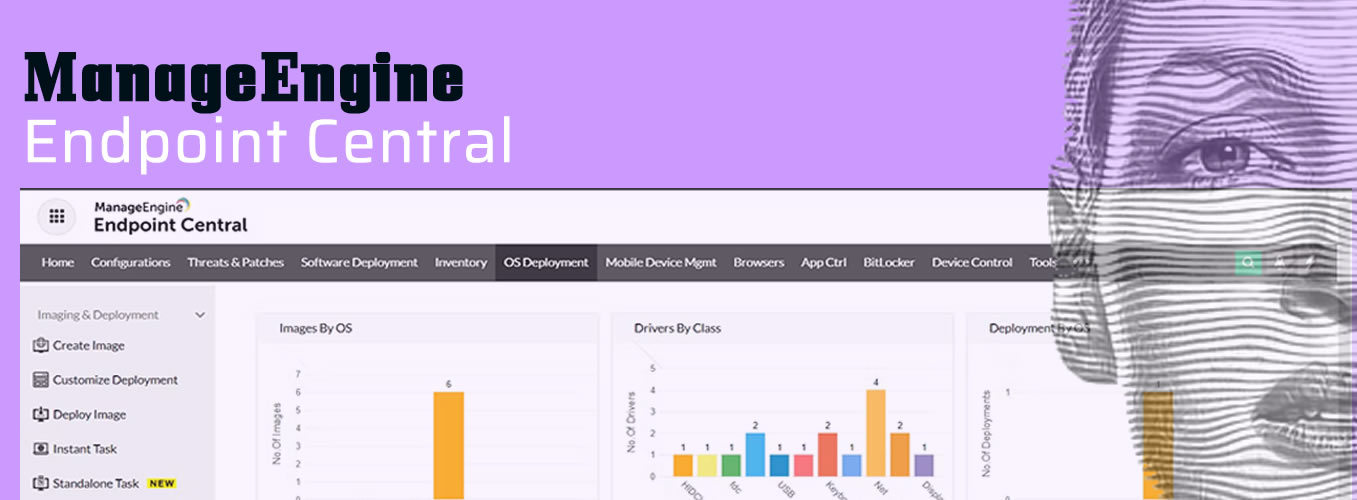This screenshot has height=500, width=1357.
Task: Open the Instant Task link
Action: tap(85, 449)
